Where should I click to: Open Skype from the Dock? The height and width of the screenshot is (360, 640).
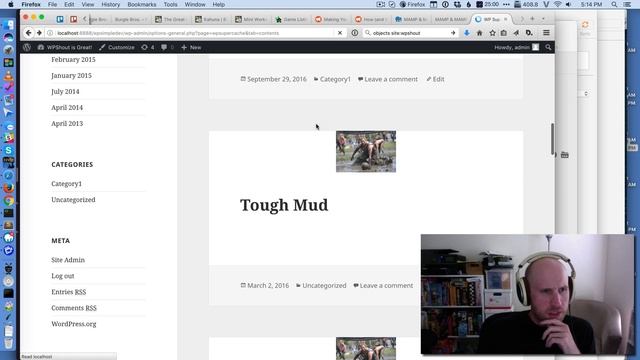tap(8, 150)
